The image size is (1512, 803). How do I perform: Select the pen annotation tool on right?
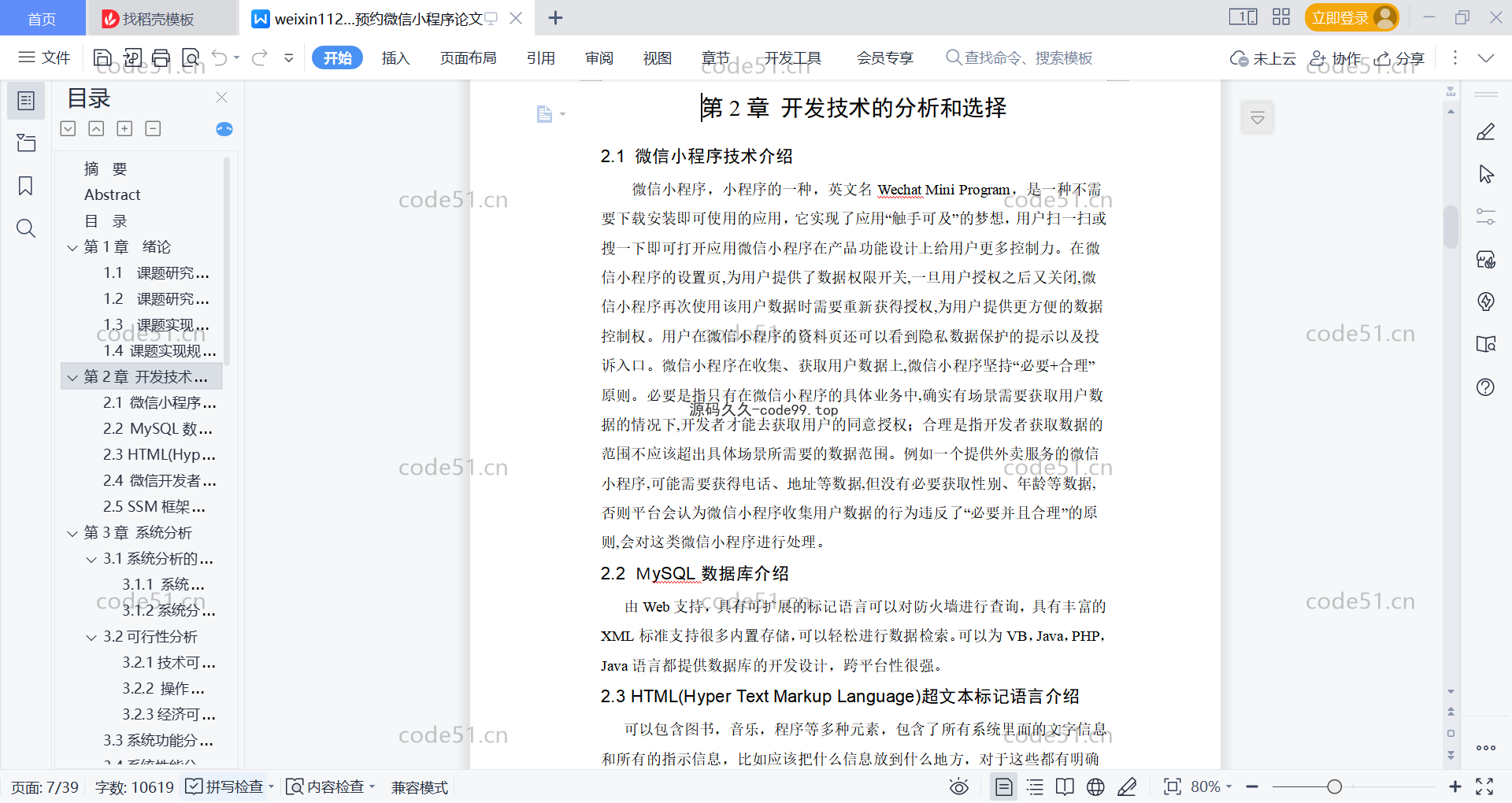coord(1486,131)
